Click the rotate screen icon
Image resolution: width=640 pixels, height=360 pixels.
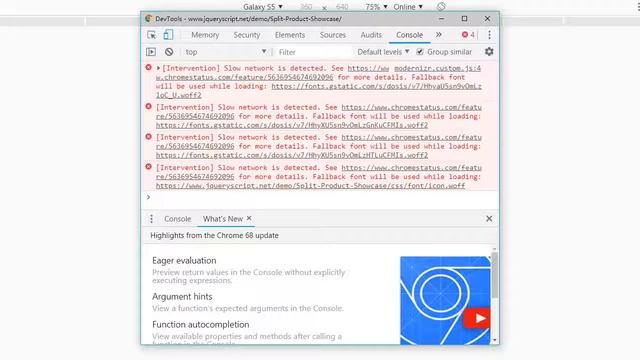(x=441, y=7)
